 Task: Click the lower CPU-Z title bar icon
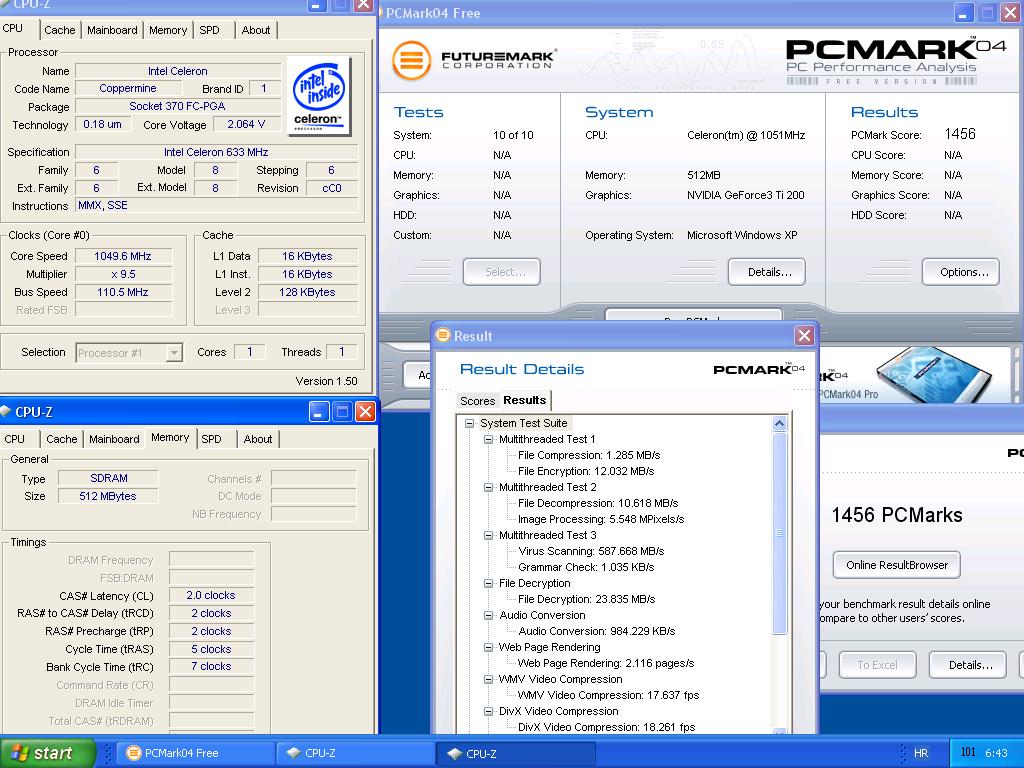coord(6,411)
